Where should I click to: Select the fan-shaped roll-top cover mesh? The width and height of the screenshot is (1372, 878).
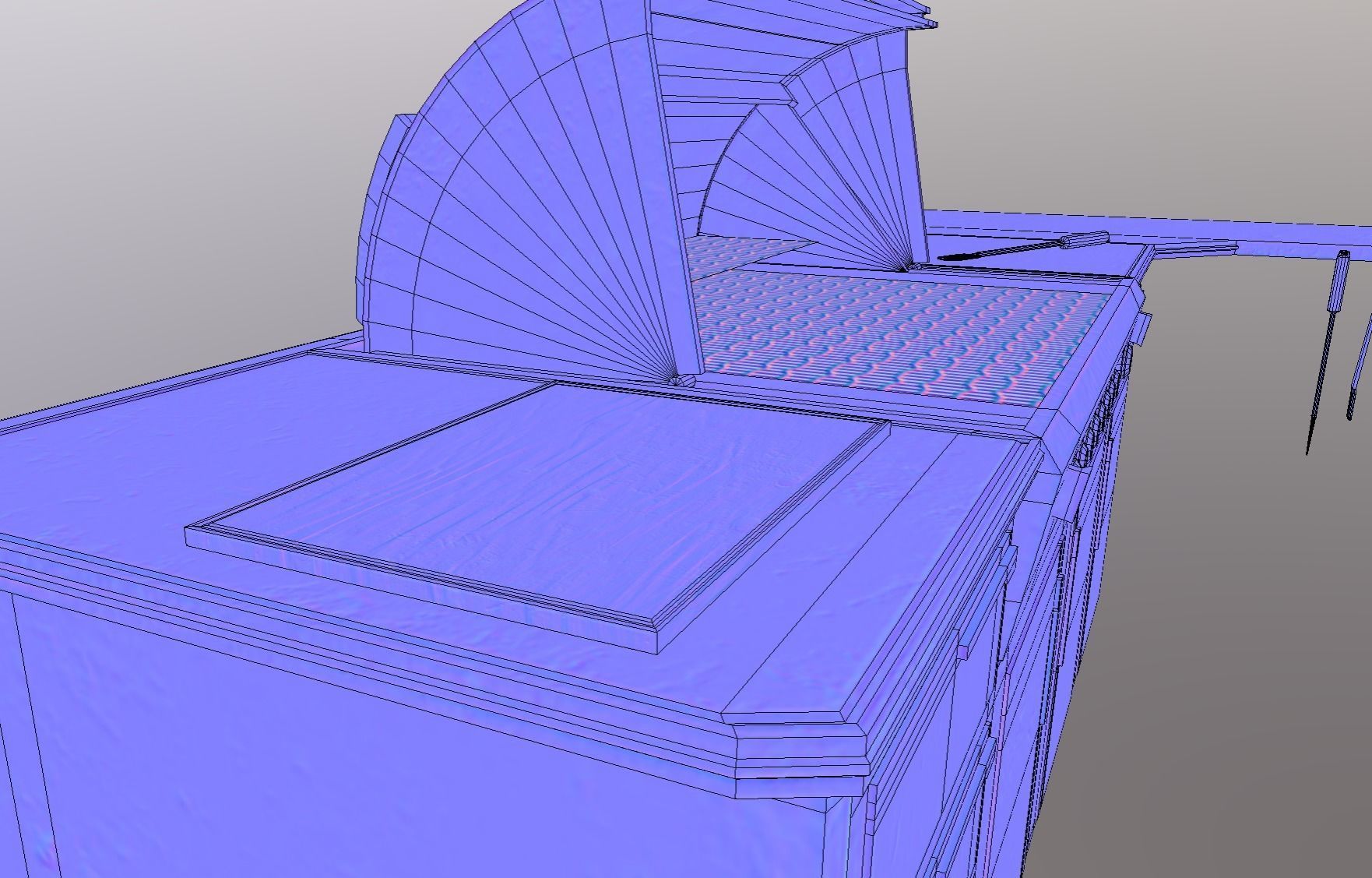[x=545, y=195]
